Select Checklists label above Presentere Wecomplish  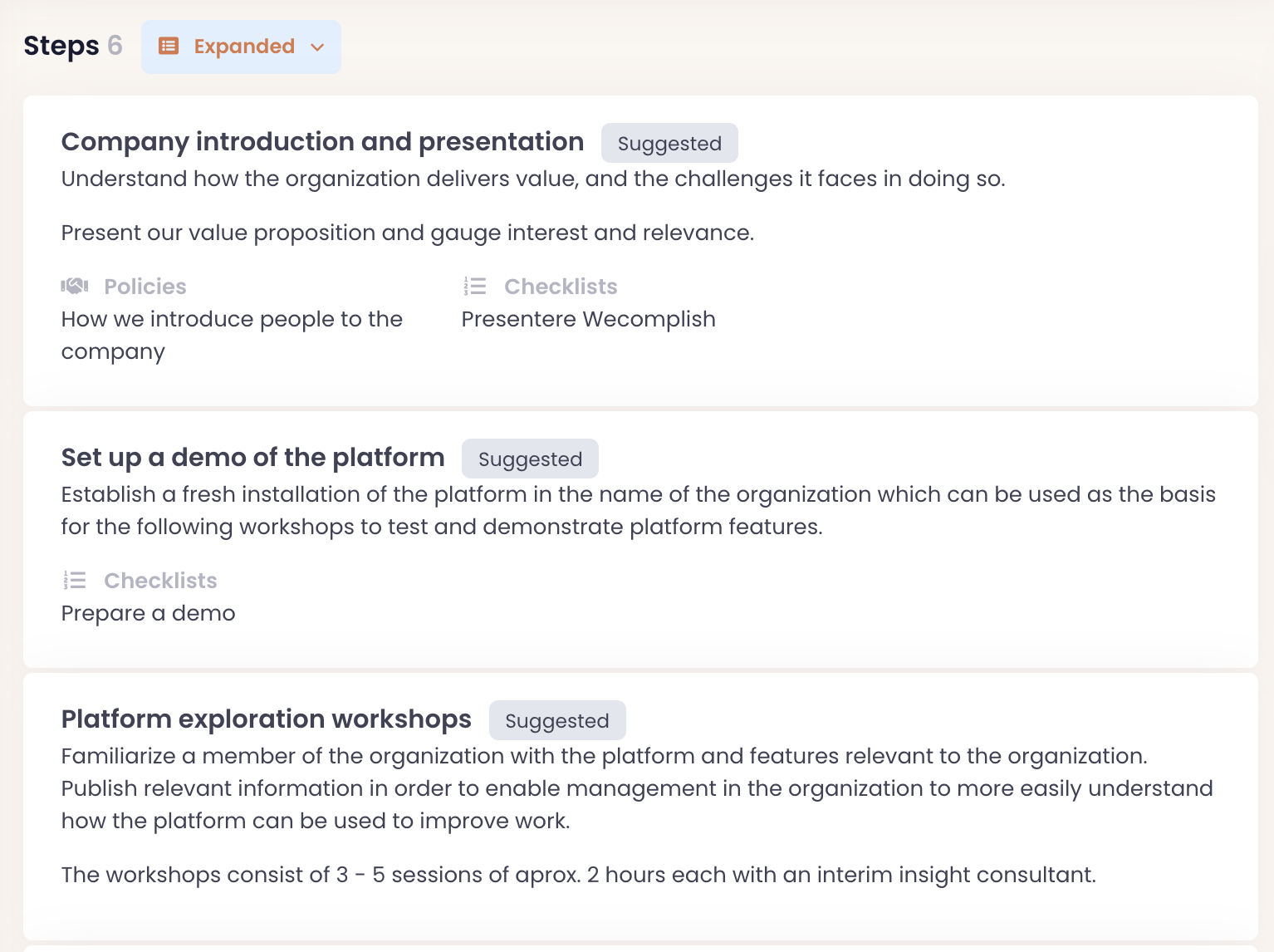(x=561, y=287)
